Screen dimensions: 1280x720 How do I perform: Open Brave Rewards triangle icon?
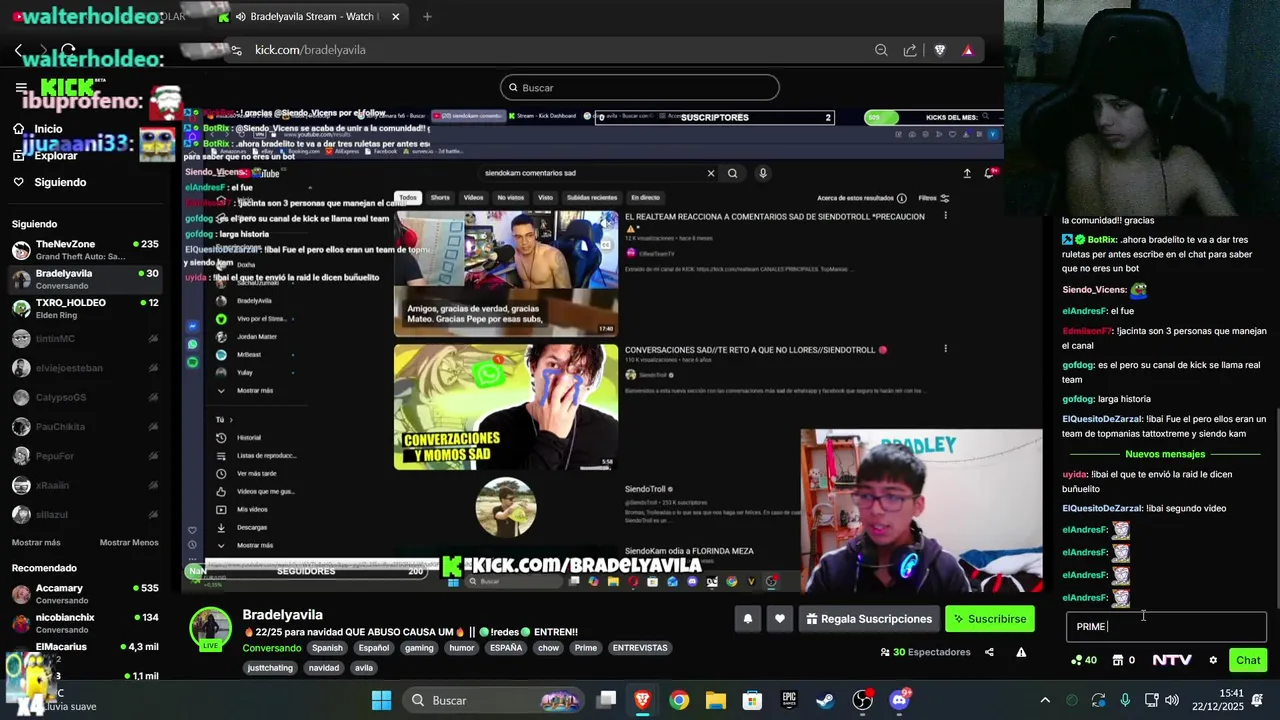[968, 50]
